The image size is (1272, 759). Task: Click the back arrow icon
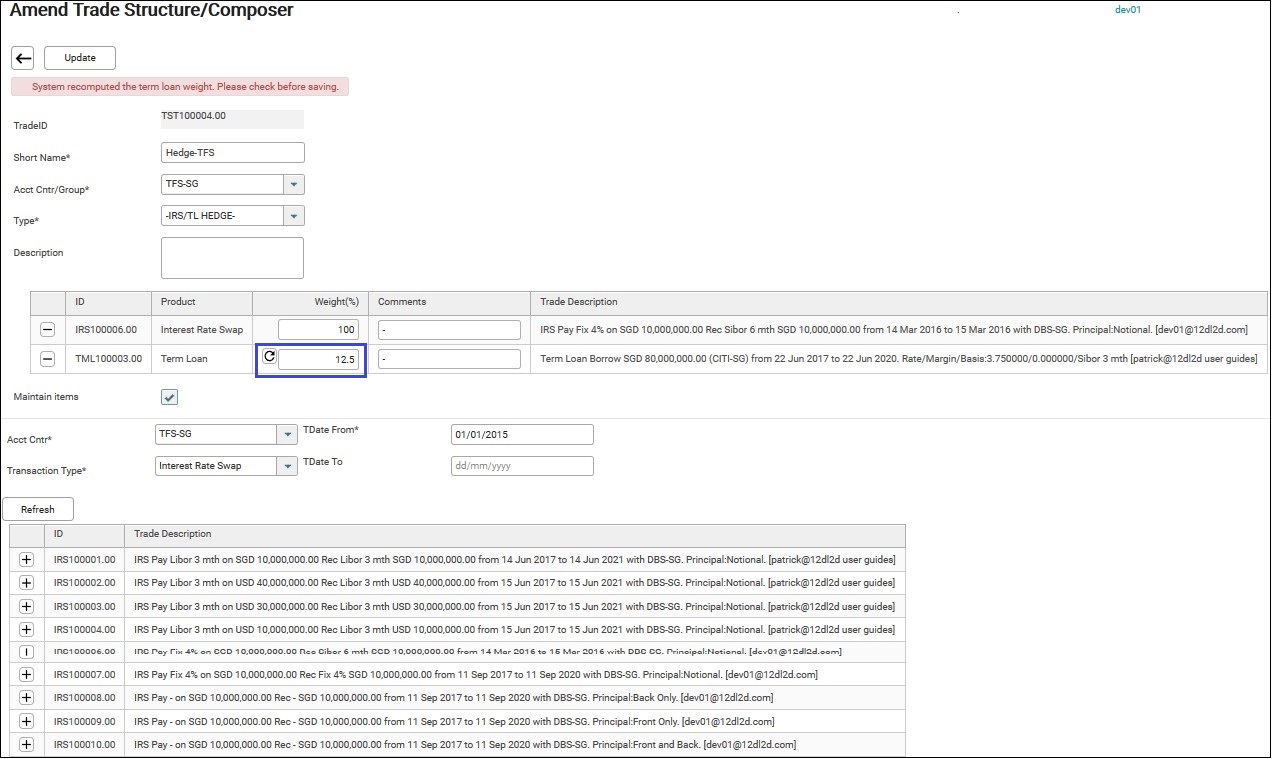[x=23, y=58]
